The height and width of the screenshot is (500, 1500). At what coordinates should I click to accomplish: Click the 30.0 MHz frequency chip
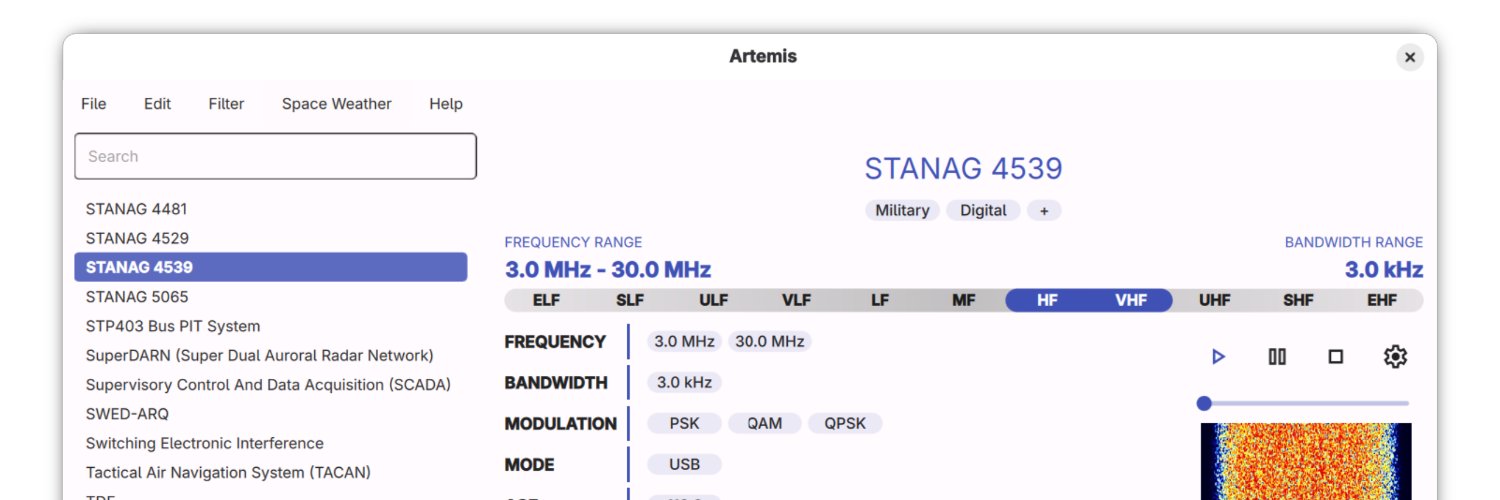point(770,341)
